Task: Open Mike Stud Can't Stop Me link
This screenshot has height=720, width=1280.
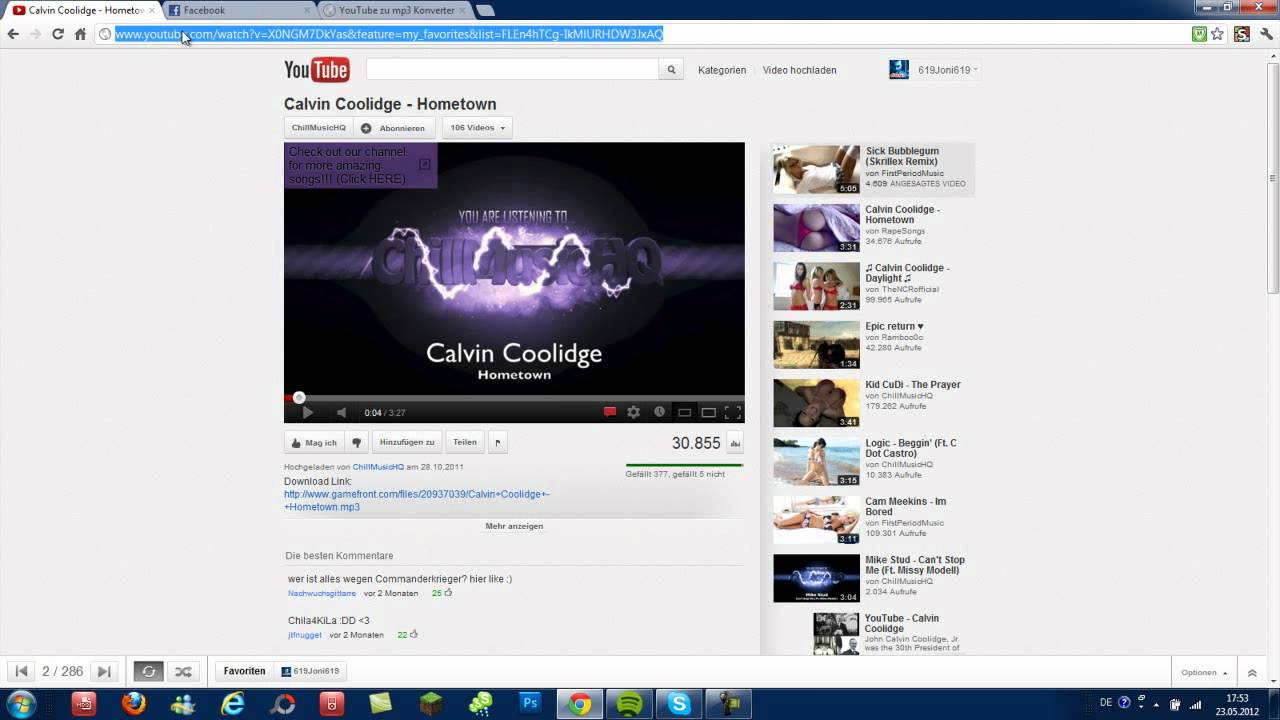Action: pos(915,565)
